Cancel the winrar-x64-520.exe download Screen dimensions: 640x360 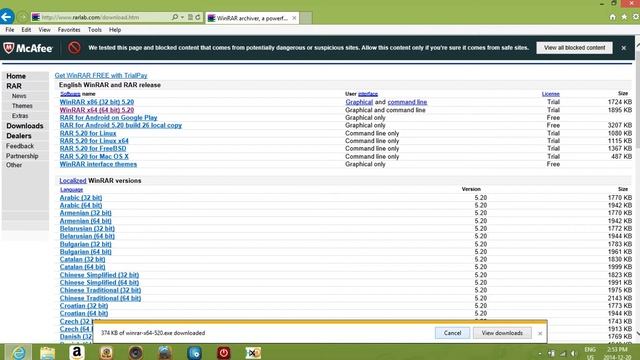coord(452,333)
